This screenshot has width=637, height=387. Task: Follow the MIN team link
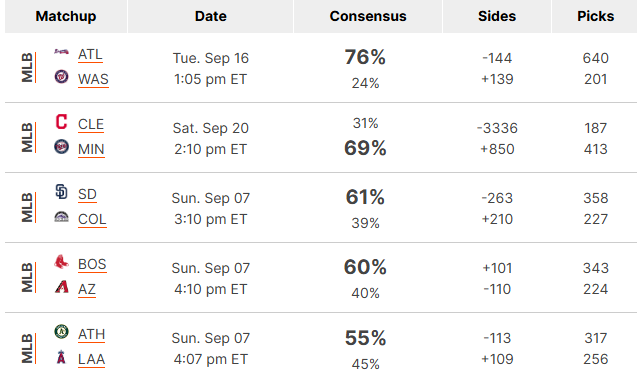pyautogui.click(x=91, y=149)
